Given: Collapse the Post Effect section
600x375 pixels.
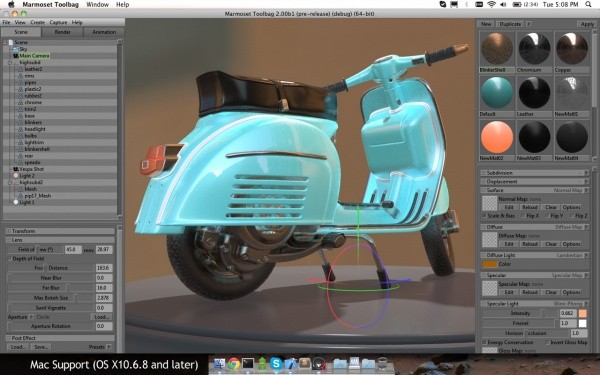Looking at the screenshot, I should [8, 338].
